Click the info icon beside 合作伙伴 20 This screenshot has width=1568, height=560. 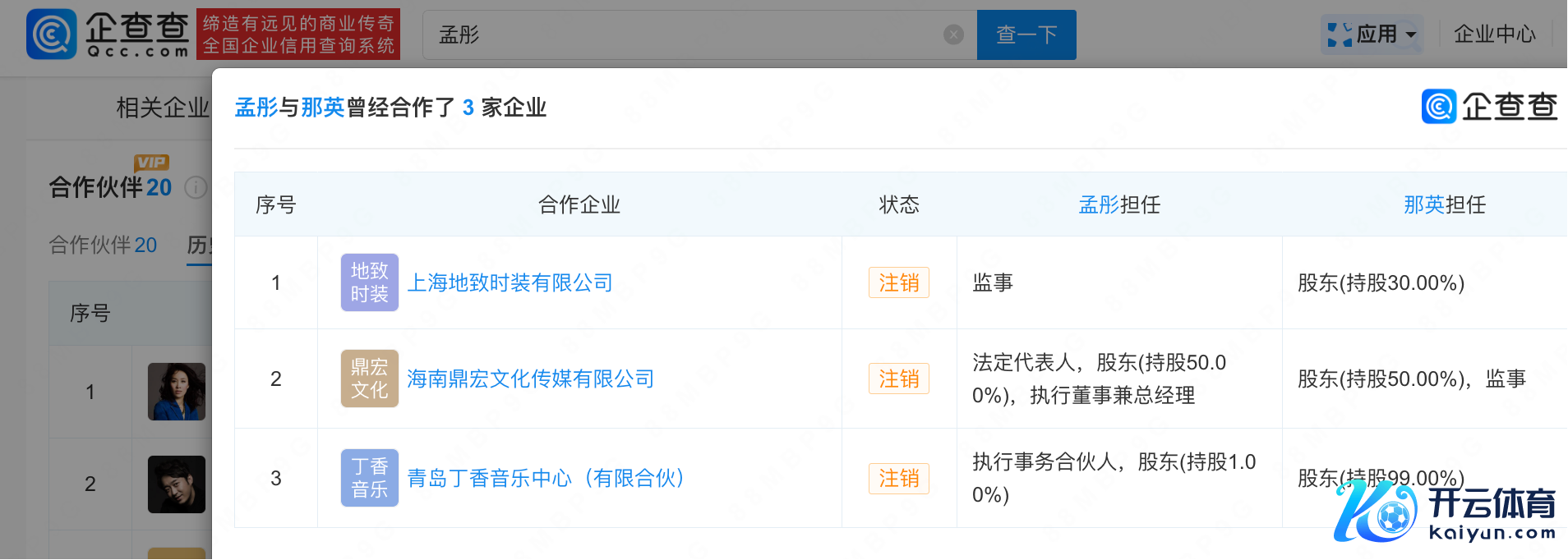click(195, 188)
